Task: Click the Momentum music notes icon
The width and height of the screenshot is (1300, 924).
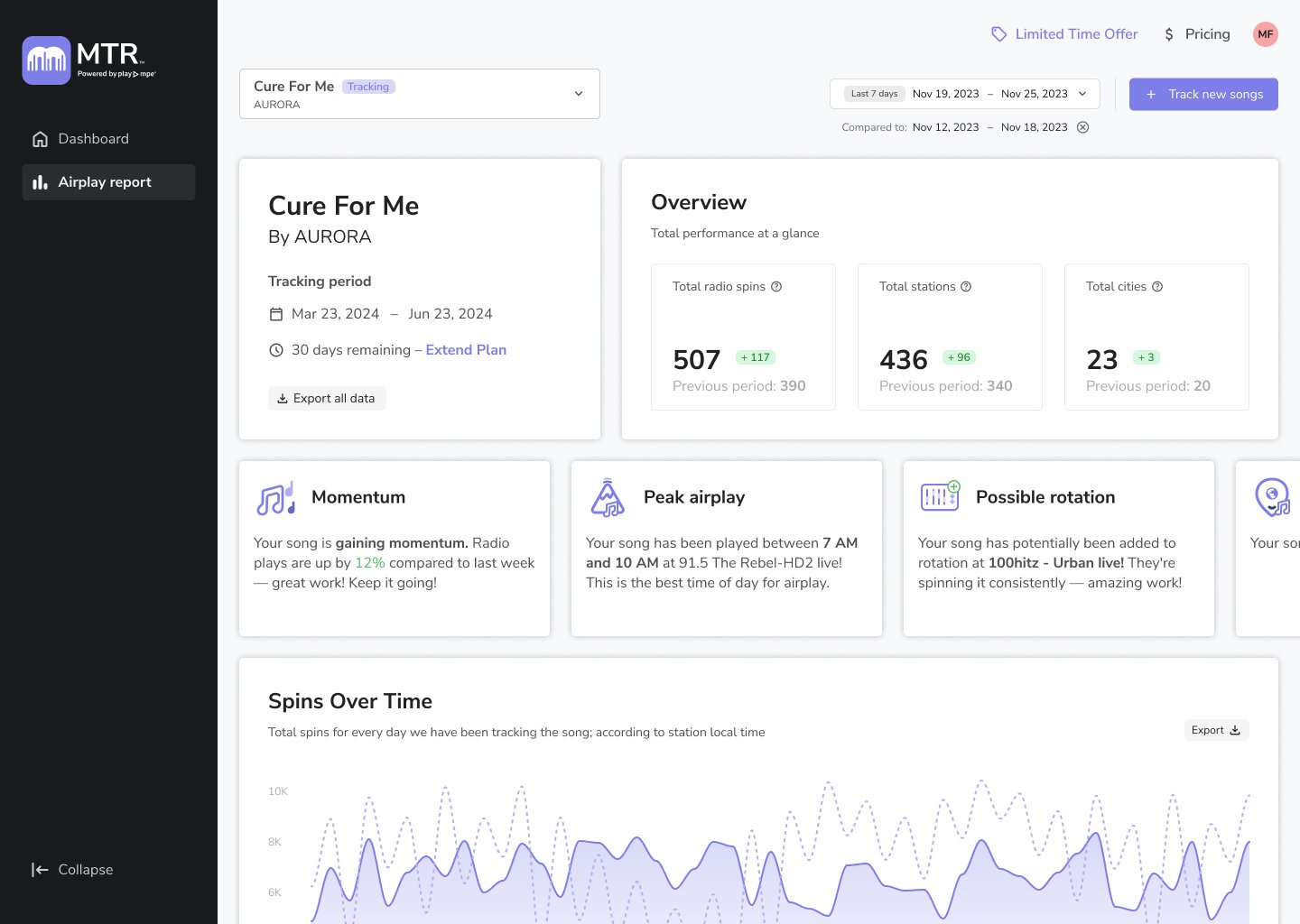Action: coord(276,498)
